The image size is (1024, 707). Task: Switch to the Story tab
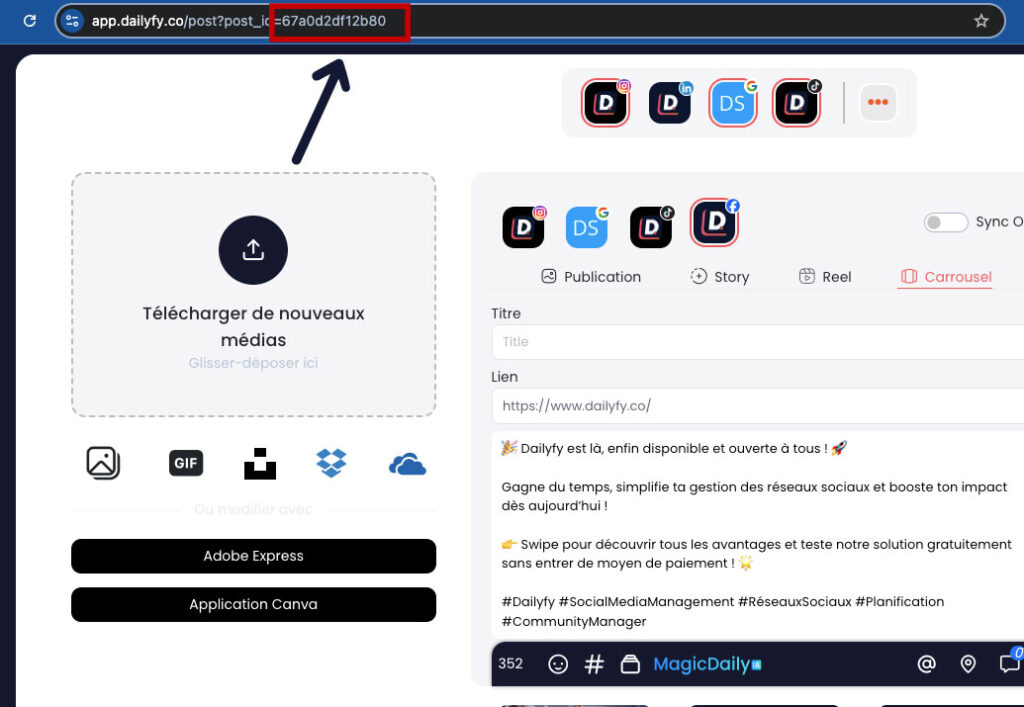(x=719, y=277)
